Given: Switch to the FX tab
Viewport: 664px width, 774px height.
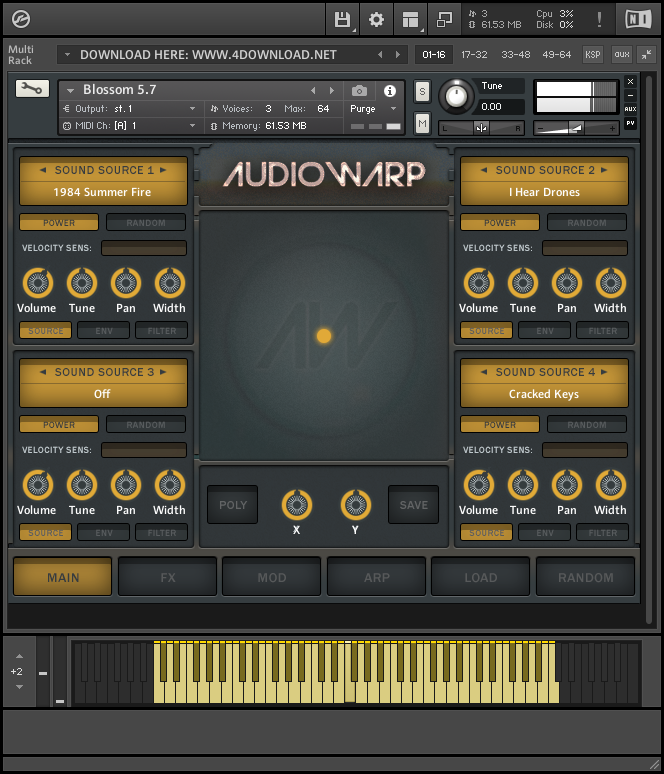Looking at the screenshot, I should [167, 577].
